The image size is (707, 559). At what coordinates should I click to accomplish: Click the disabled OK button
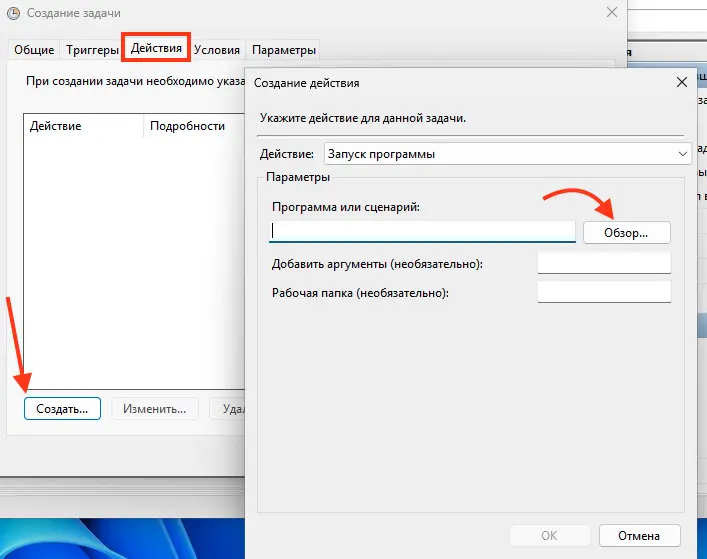click(x=549, y=536)
